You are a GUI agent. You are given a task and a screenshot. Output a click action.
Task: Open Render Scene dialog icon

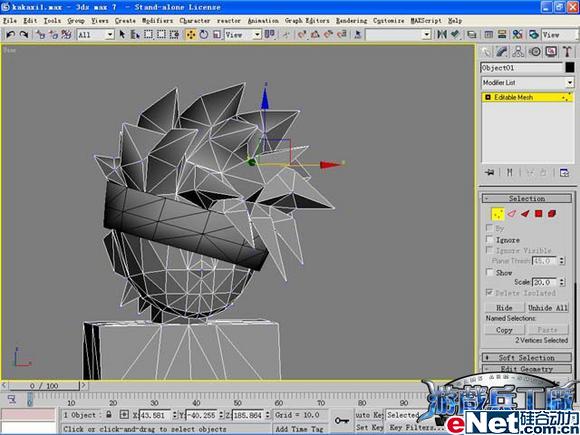point(533,34)
